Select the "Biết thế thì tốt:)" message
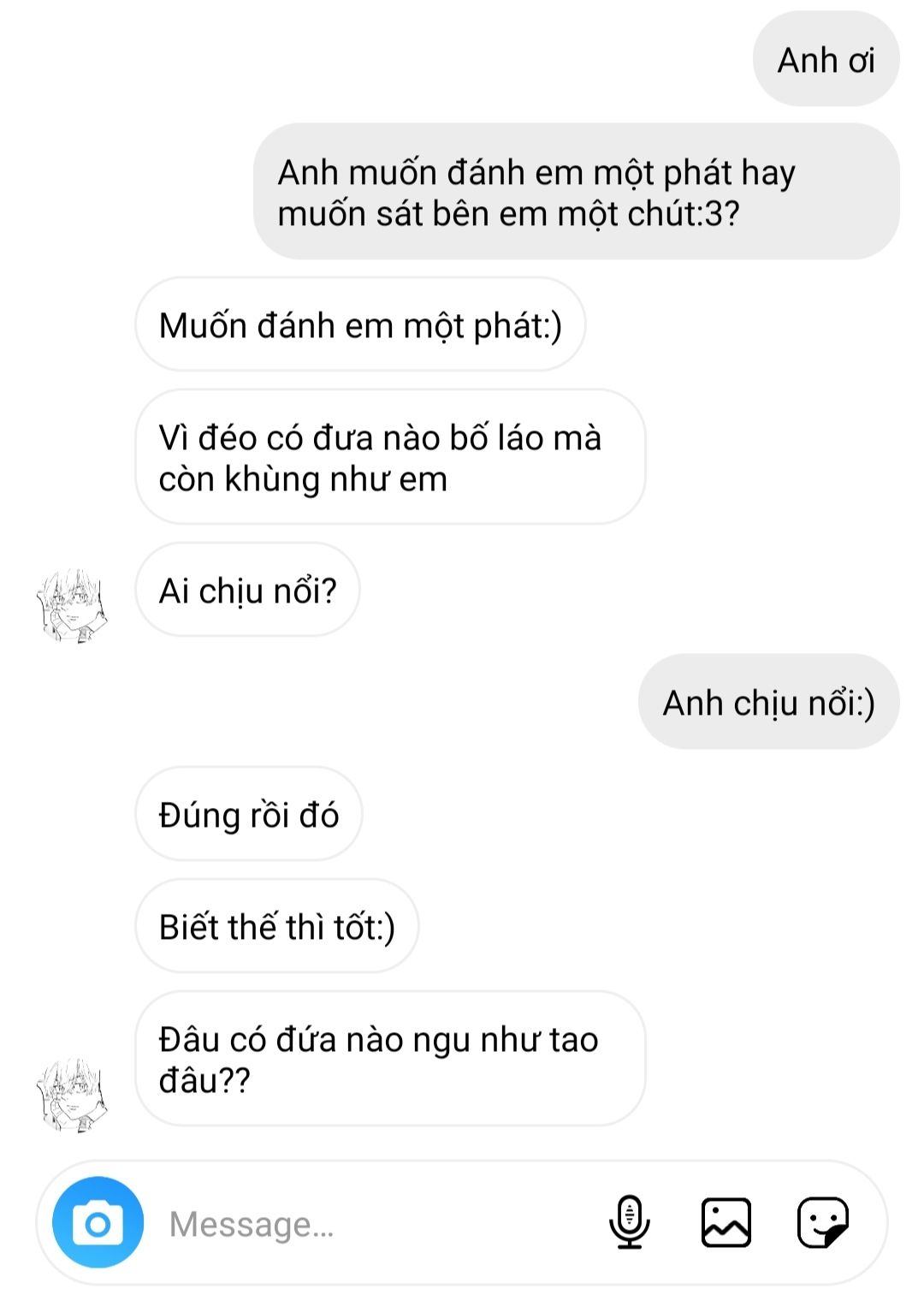Viewport: 924px width, 1295px height. [276, 926]
